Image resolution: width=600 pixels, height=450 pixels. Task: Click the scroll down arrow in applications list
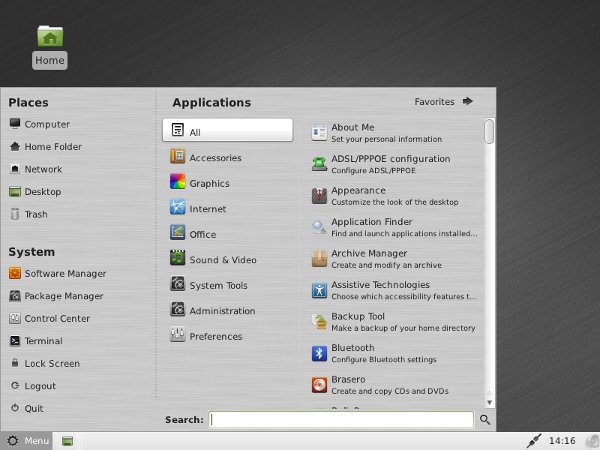click(x=489, y=403)
